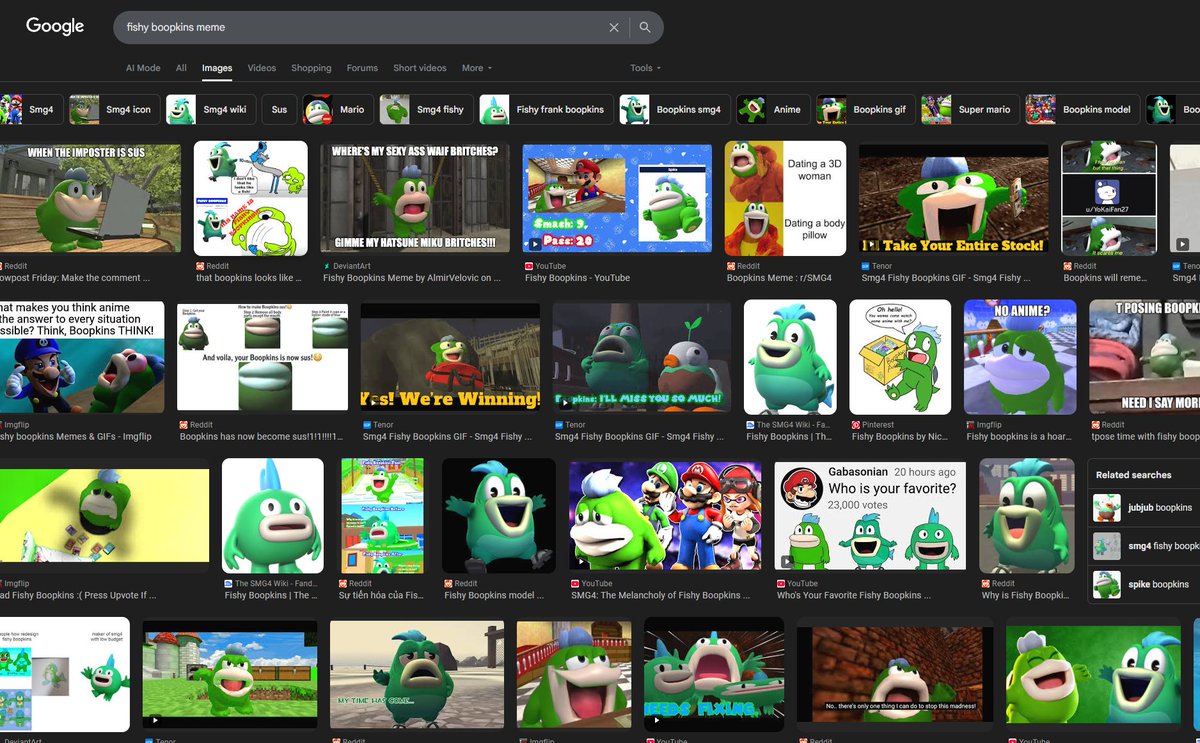Open the 'No Anime?' meme image

(x=1020, y=357)
